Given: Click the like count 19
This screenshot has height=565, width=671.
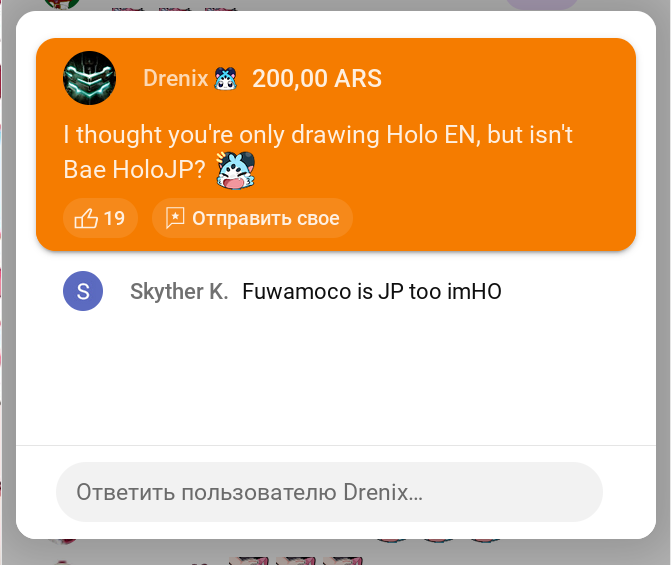Looking at the screenshot, I should pyautogui.click(x=114, y=218).
